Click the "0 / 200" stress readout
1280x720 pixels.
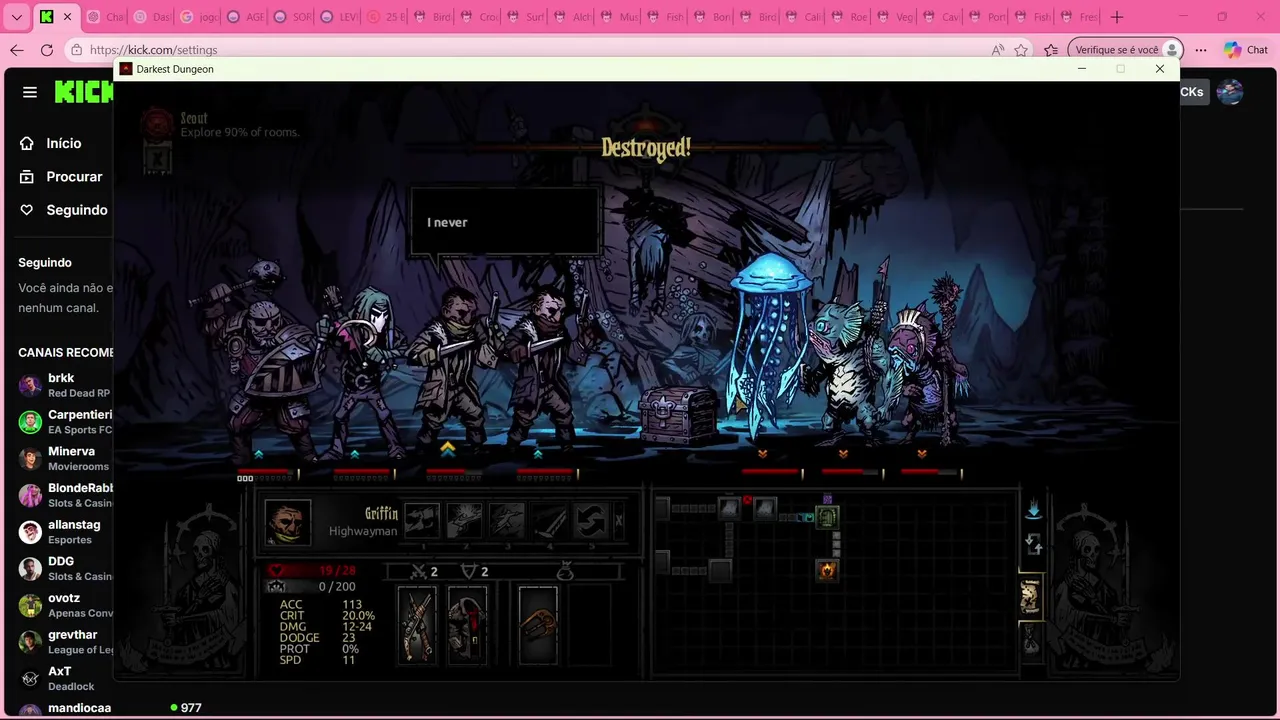click(337, 587)
